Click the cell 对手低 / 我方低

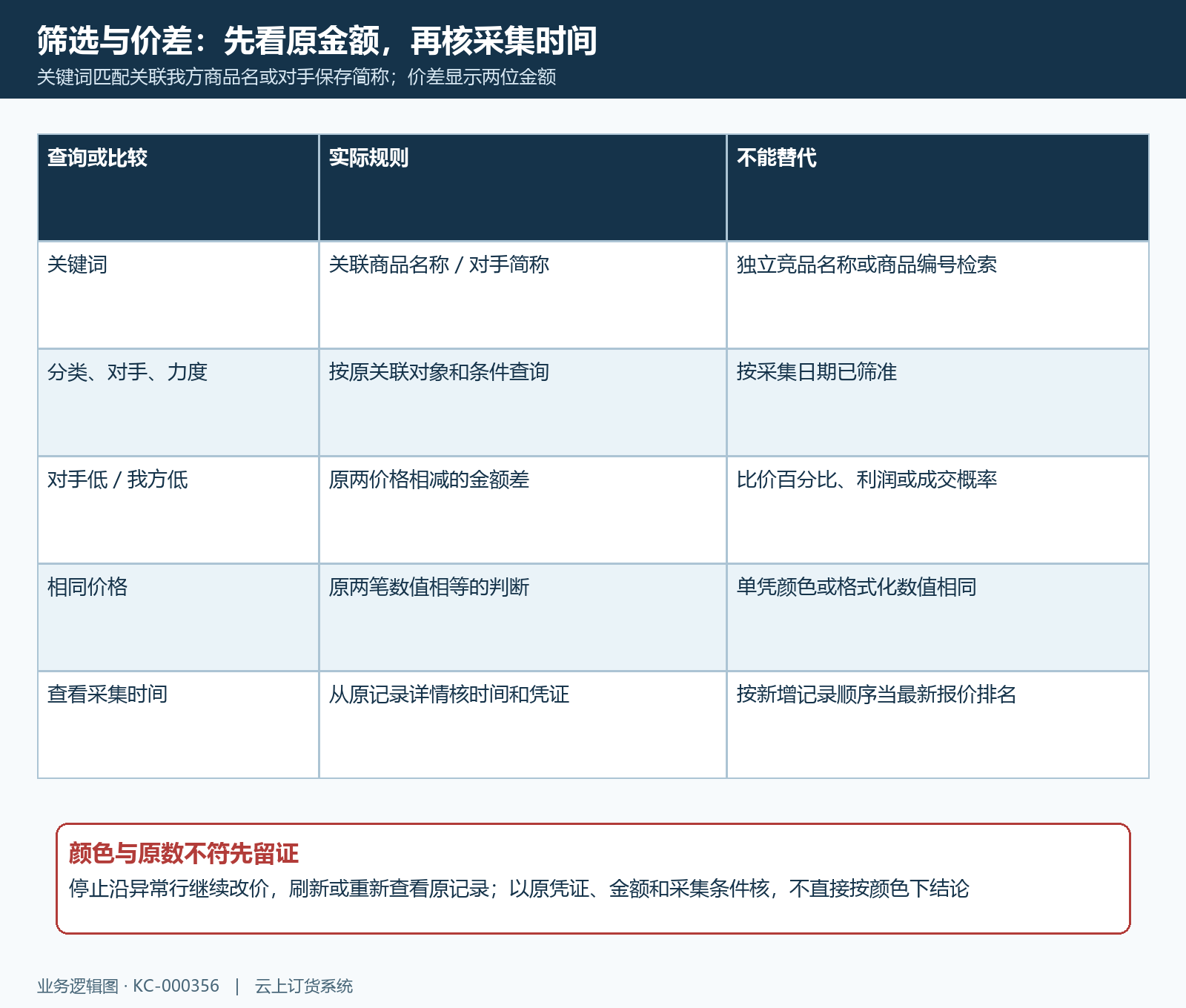[x=178, y=510]
